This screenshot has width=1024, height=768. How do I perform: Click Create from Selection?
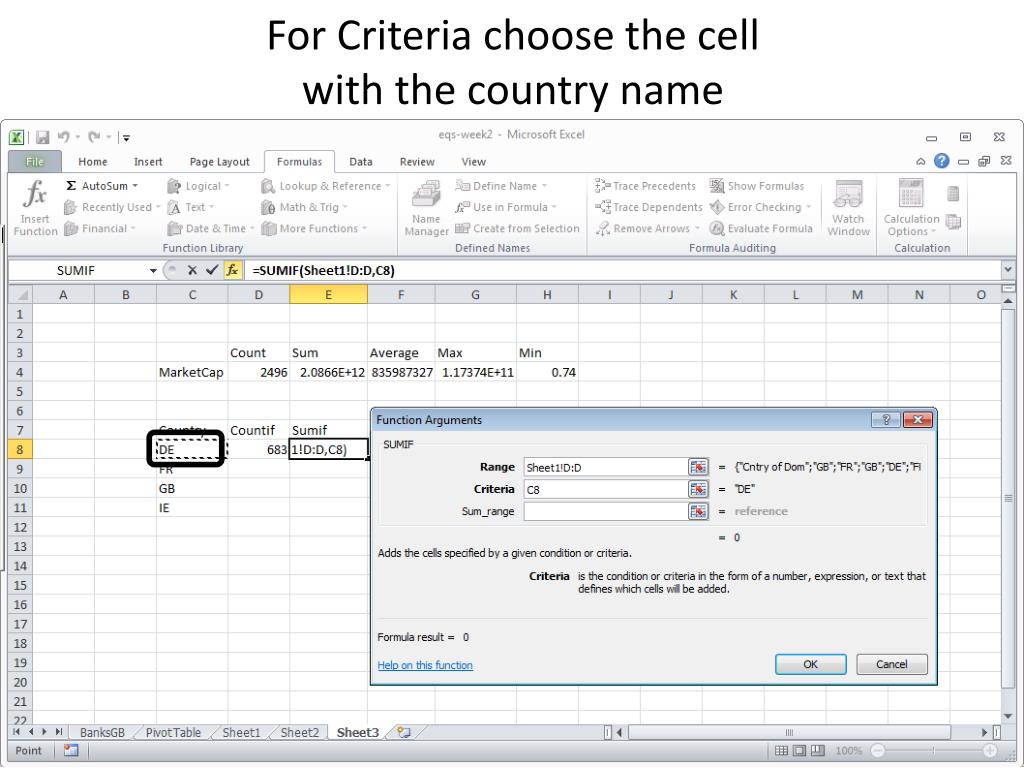[x=517, y=229]
